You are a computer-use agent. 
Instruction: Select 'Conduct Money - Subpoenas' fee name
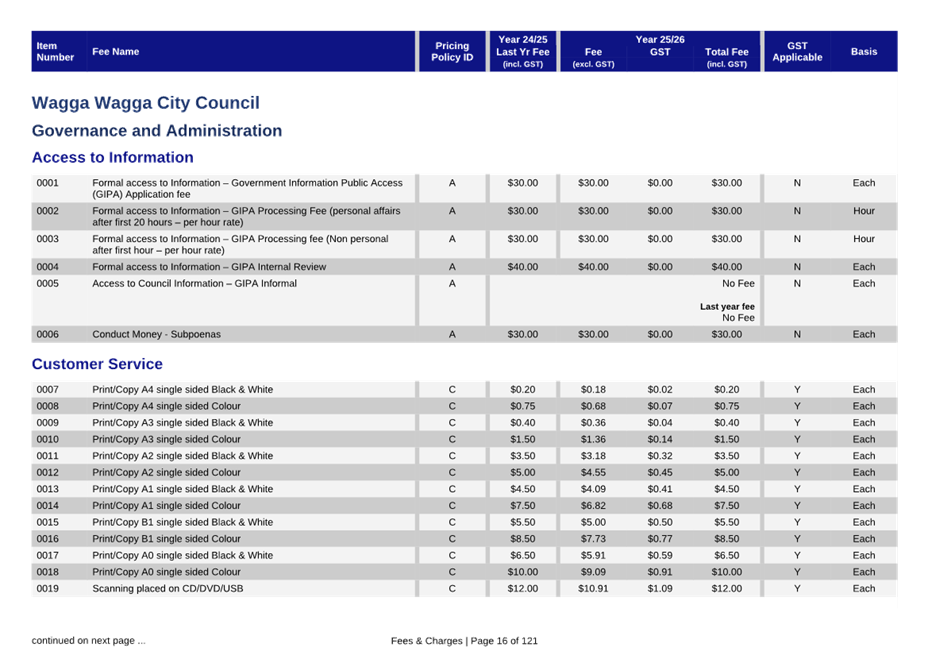(x=156, y=335)
